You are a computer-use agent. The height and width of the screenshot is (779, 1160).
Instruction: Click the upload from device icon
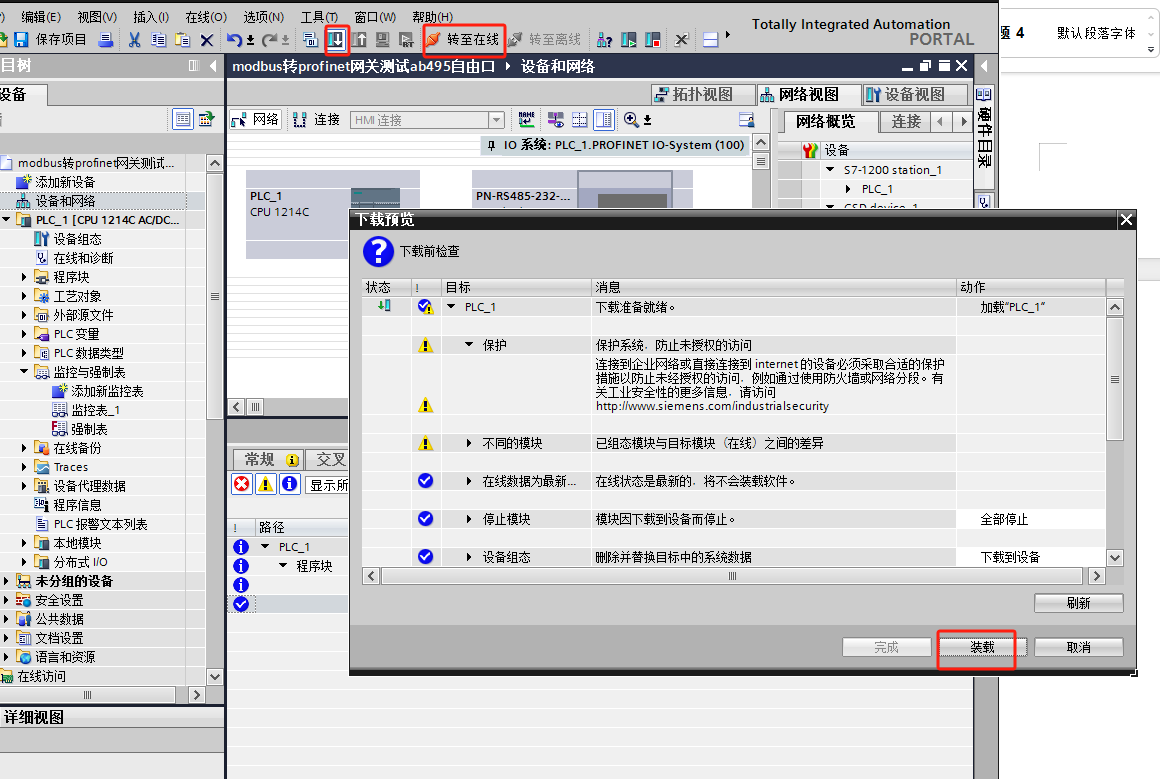(360, 39)
